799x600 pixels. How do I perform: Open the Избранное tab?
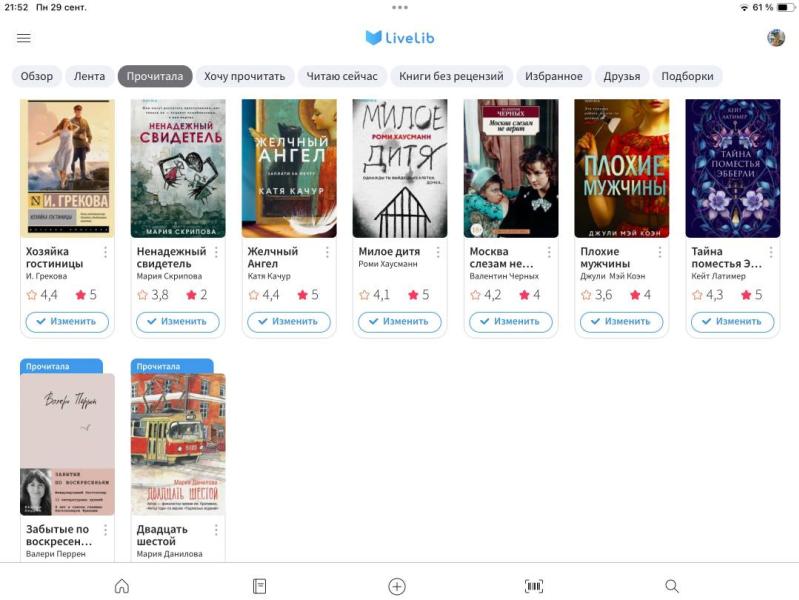pyautogui.click(x=553, y=76)
